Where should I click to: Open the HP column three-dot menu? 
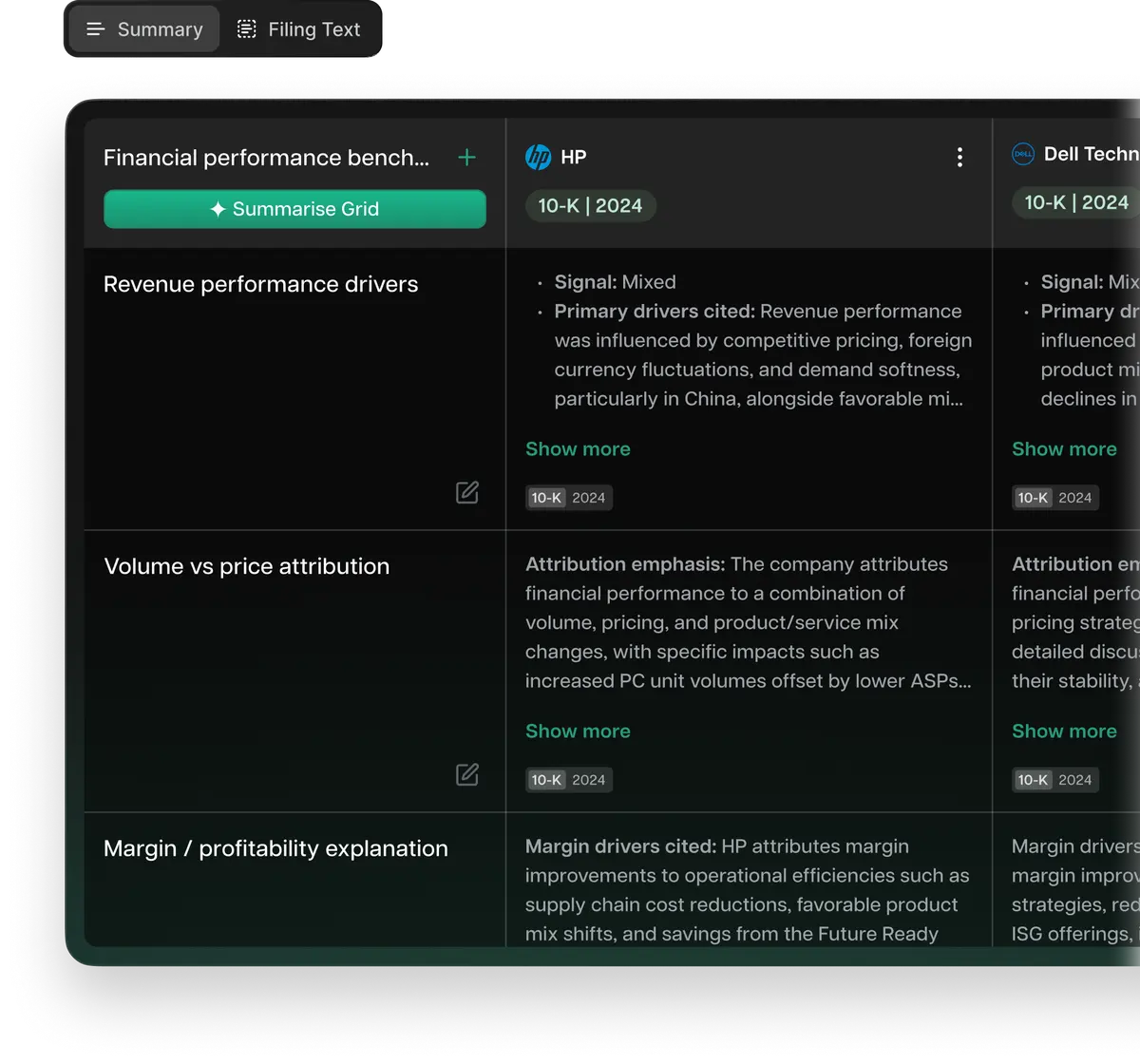pos(959,158)
